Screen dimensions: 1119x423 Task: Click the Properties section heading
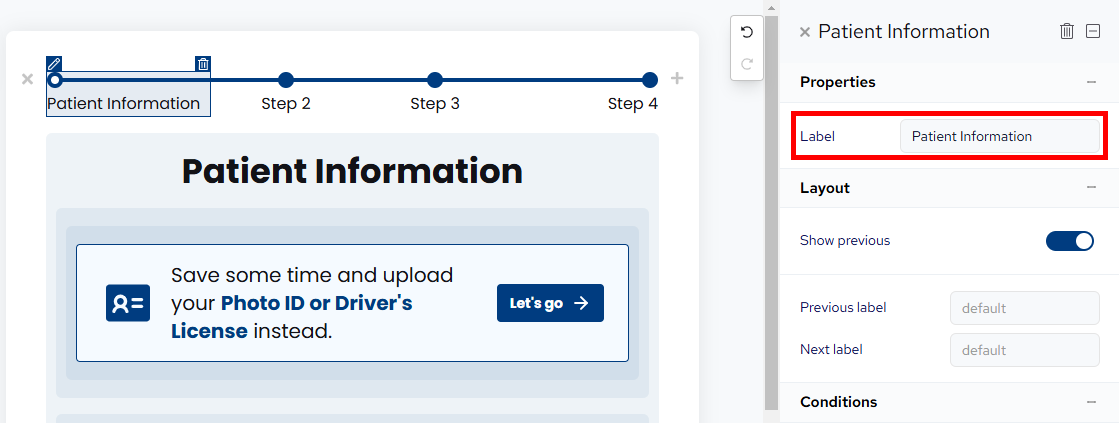[x=838, y=82]
